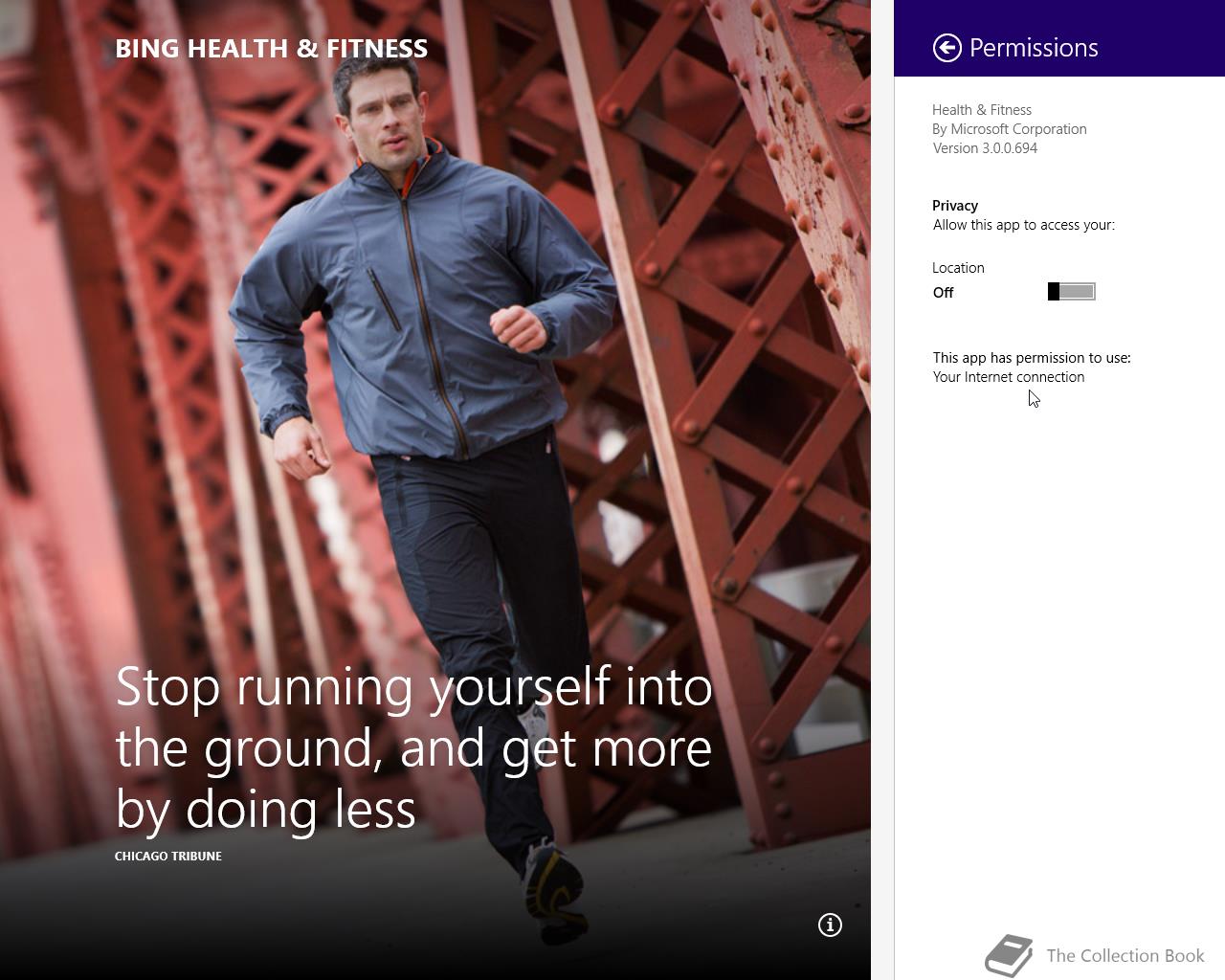Open the image info icon on the photo
This screenshot has height=980, width=1225.
pyautogui.click(x=830, y=924)
